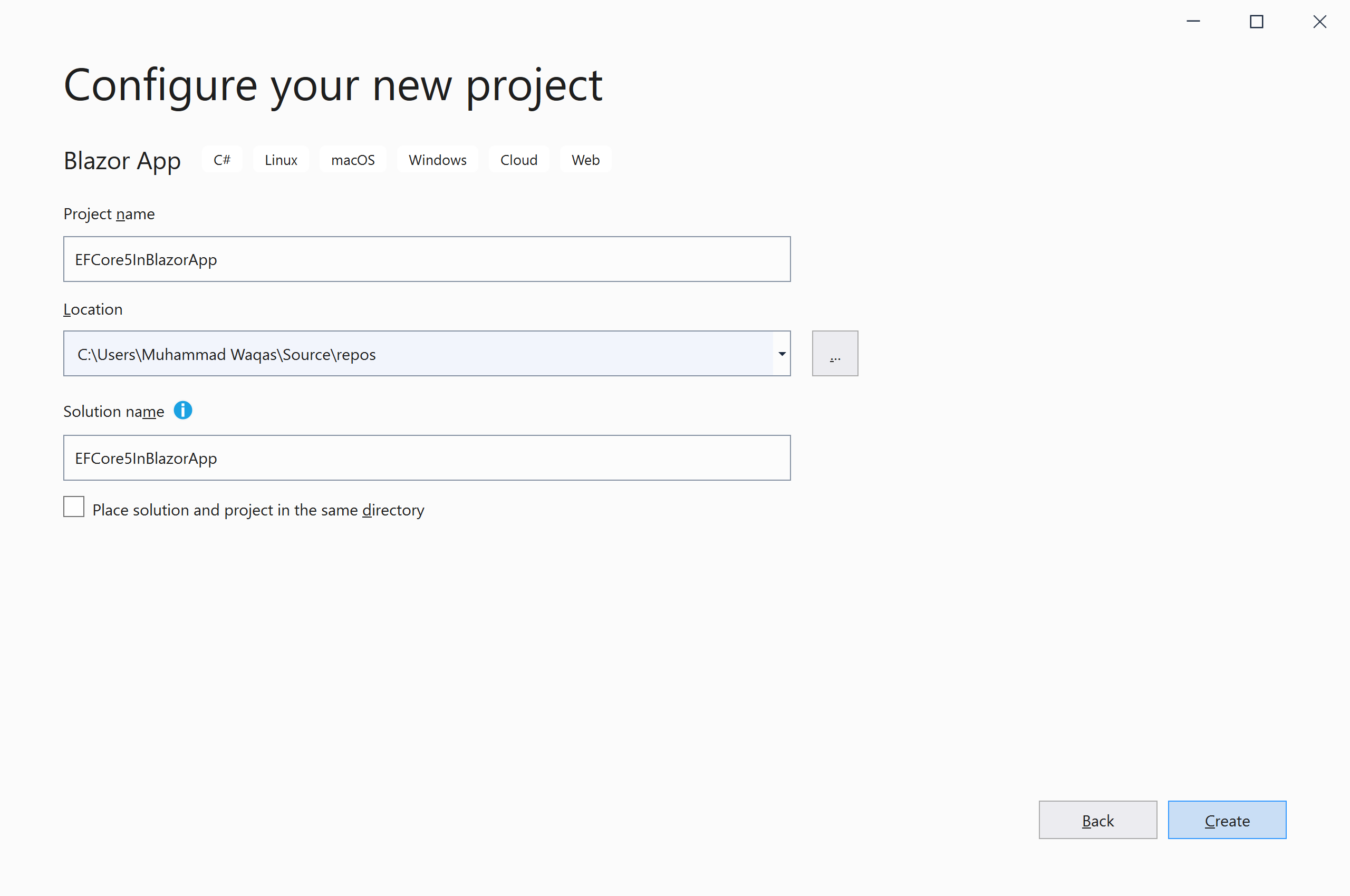Screen dimensions: 1350x896
Task: Close the configure project dialog
Action: 1320,22
